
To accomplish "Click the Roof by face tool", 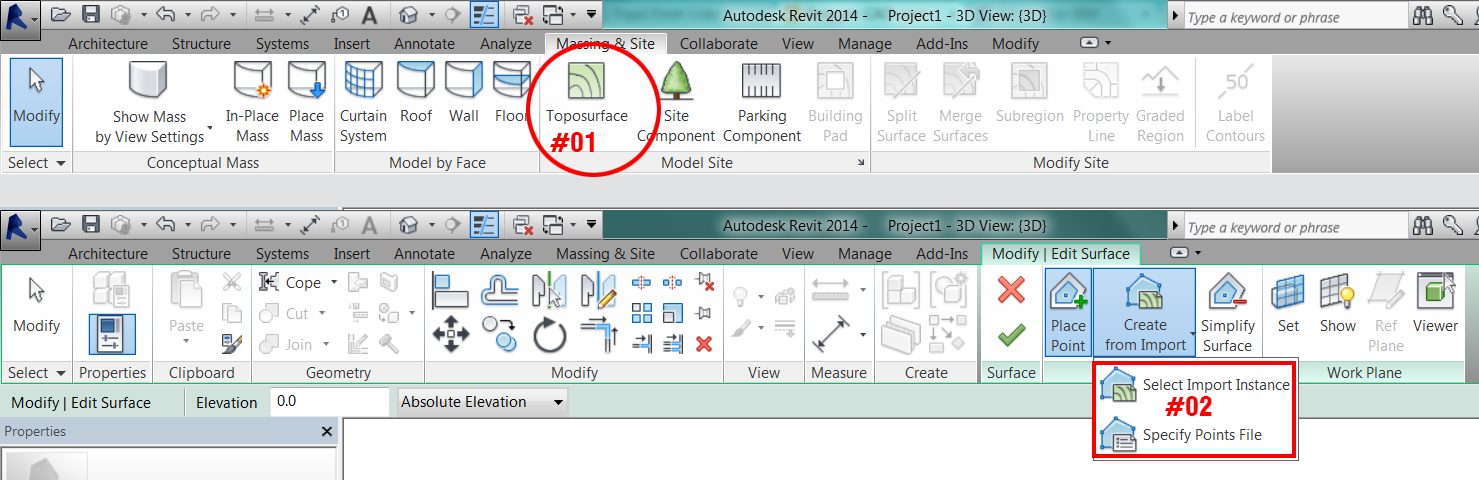I will click(x=416, y=92).
